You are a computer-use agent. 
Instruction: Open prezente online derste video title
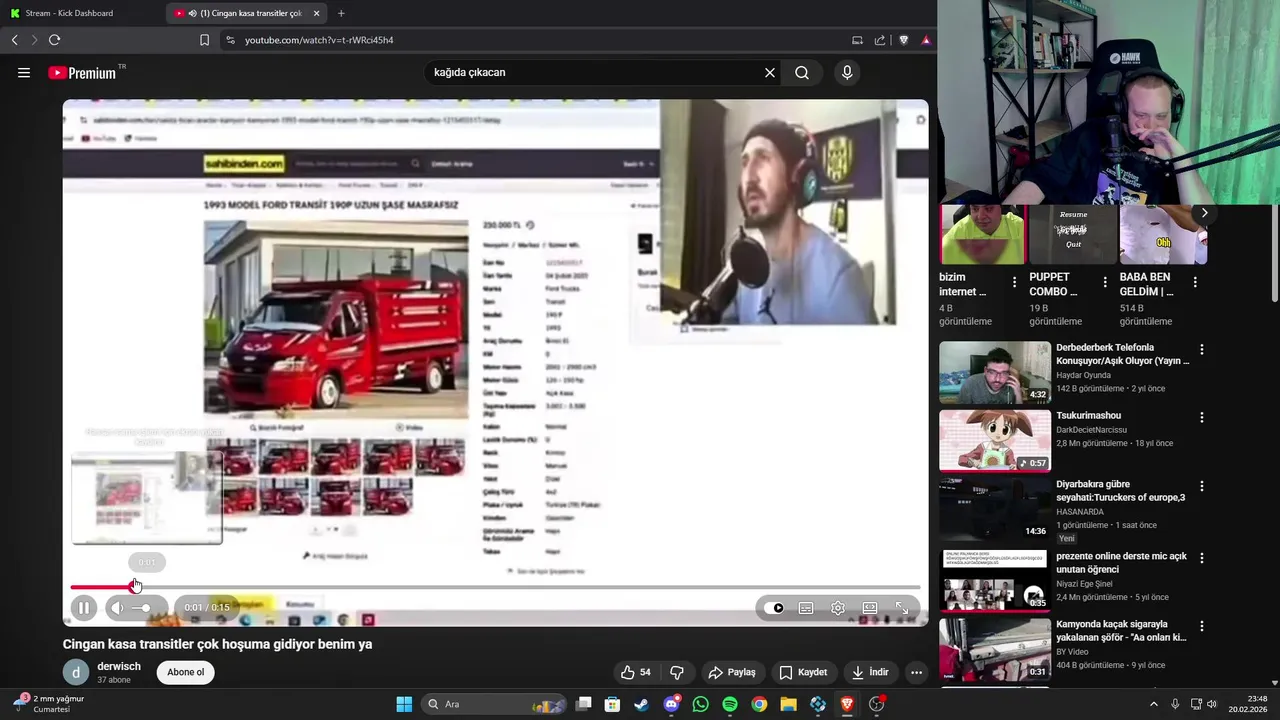coord(1121,563)
